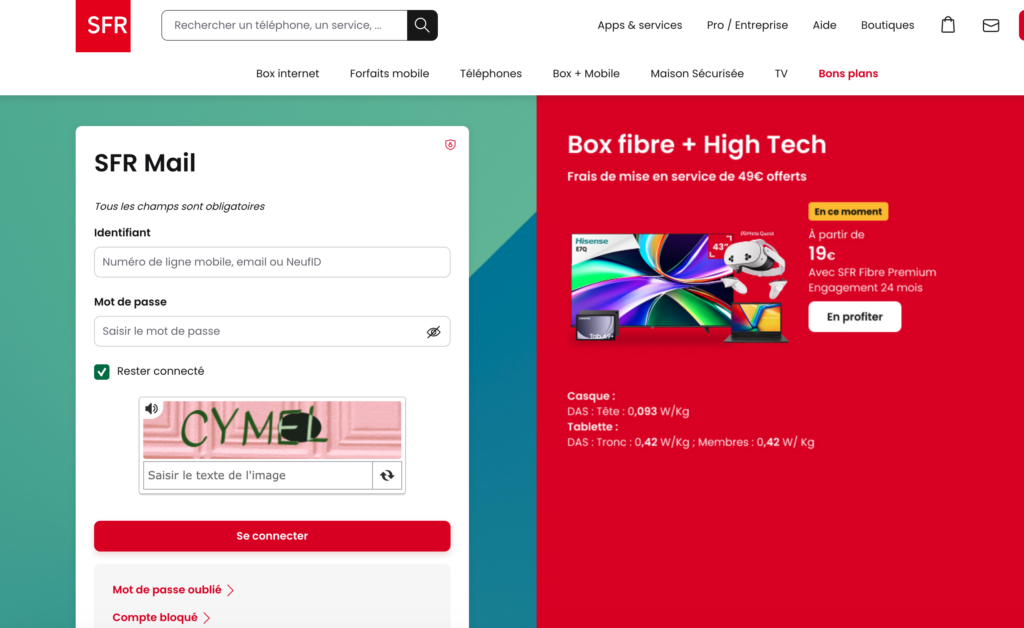Focus the Mot de passe field
This screenshot has width=1024, height=628.
tap(272, 332)
